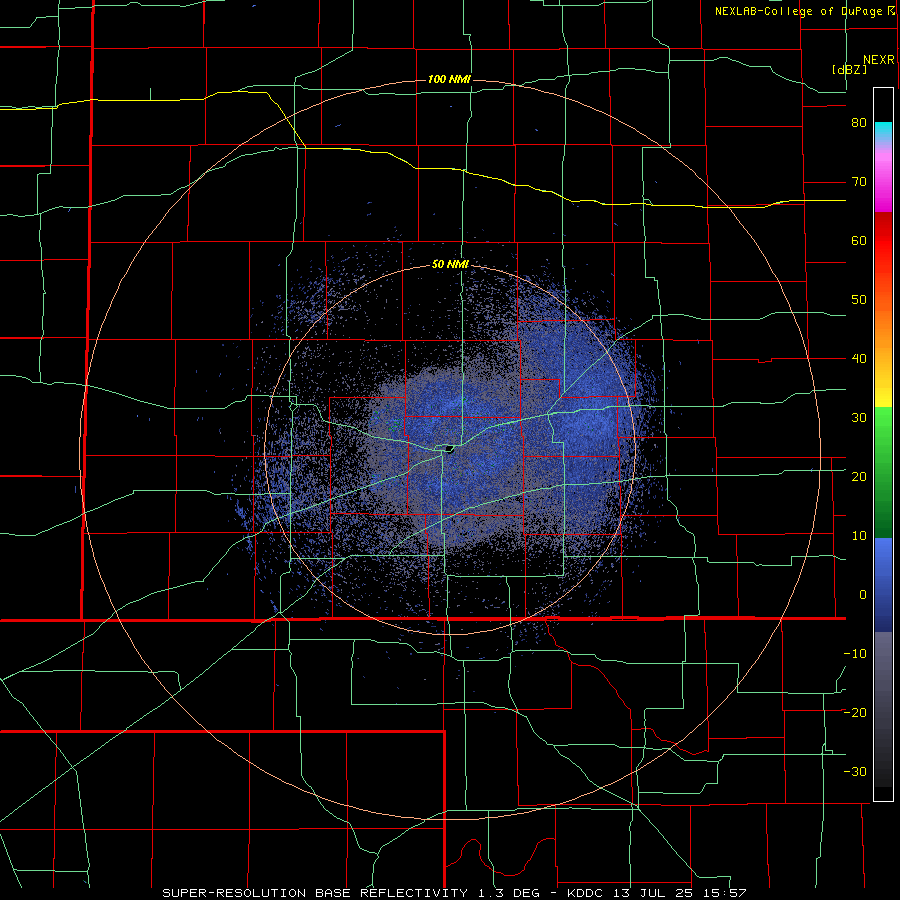Select the 20 dBZ scale value
This screenshot has width=900, height=900.
(x=859, y=477)
